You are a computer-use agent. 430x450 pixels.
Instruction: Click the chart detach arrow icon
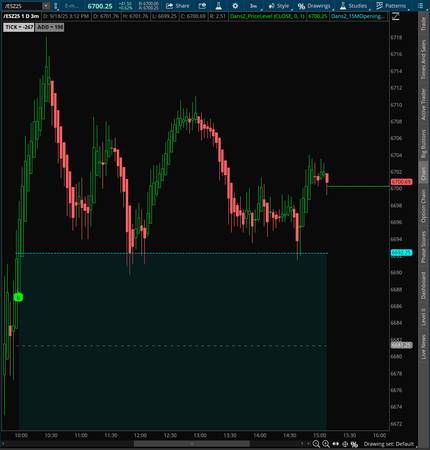[396, 16]
